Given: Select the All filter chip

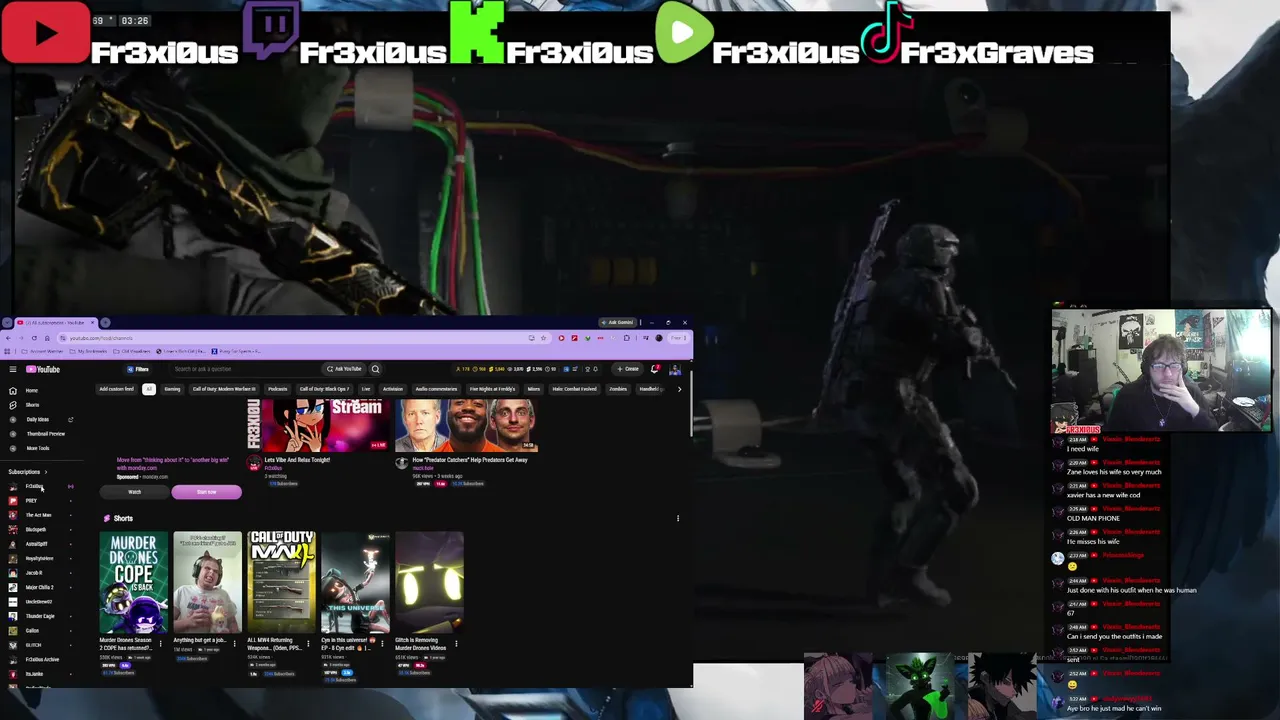Looking at the screenshot, I should coord(149,389).
